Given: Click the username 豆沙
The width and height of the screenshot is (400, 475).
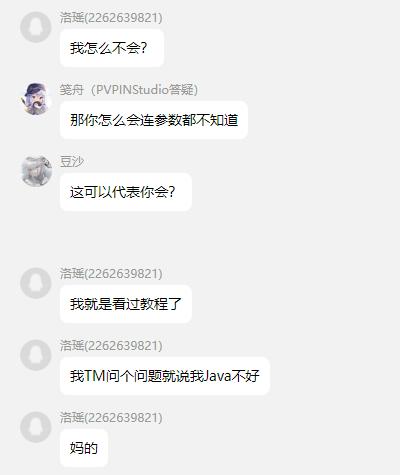Looking at the screenshot, I should [72, 162].
